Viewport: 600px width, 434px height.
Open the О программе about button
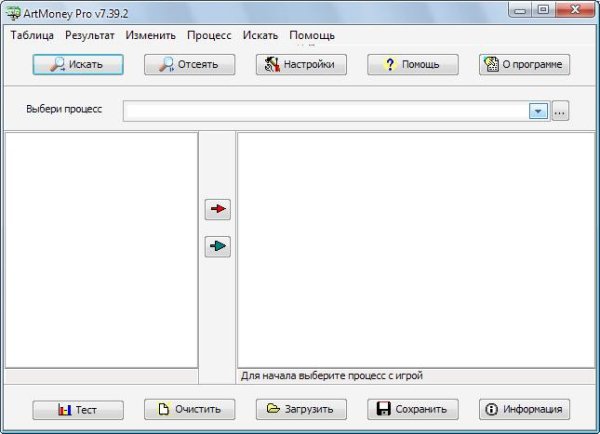click(x=524, y=64)
